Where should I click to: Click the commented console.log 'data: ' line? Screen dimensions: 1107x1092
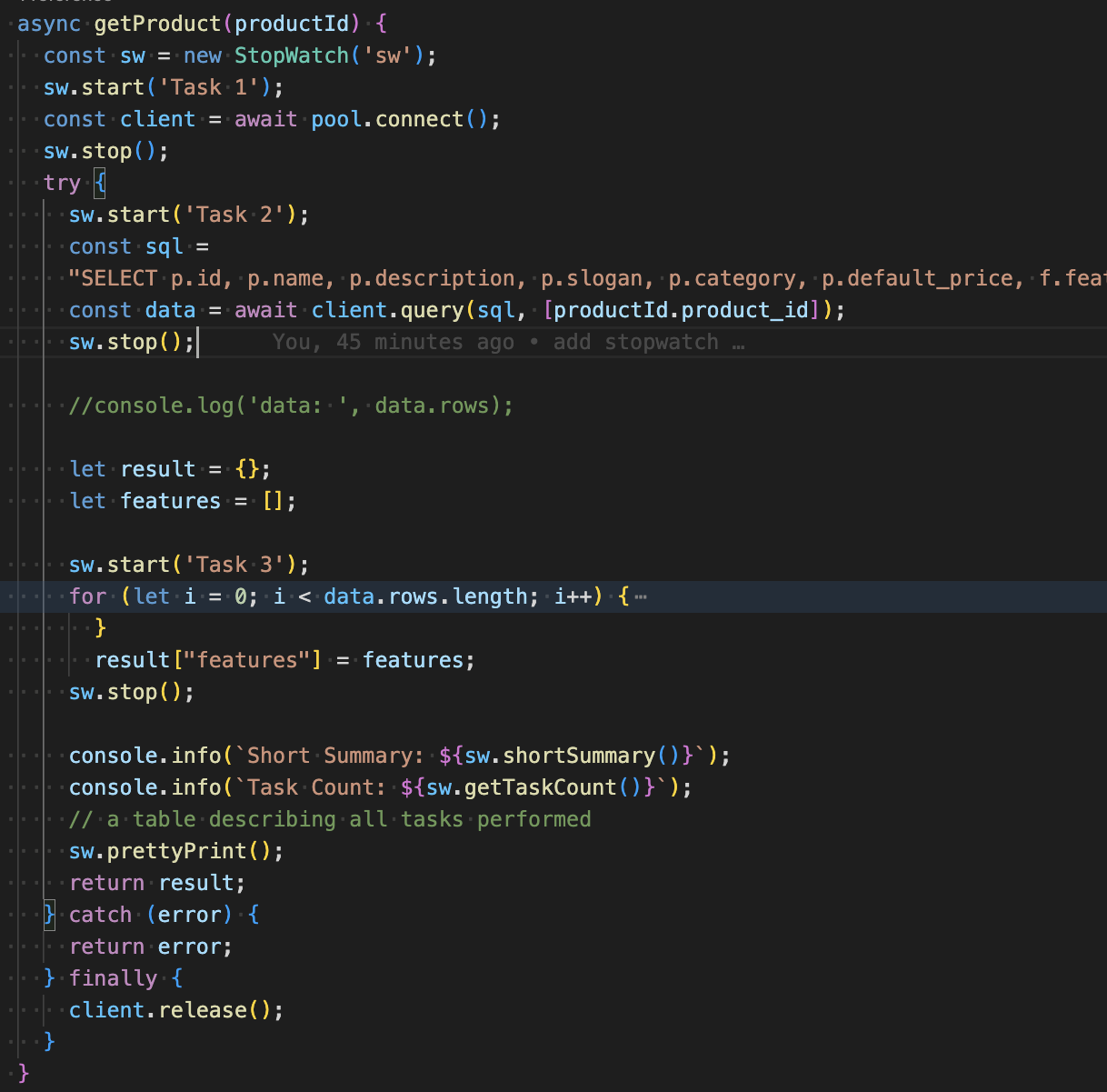pyautogui.click(x=291, y=406)
